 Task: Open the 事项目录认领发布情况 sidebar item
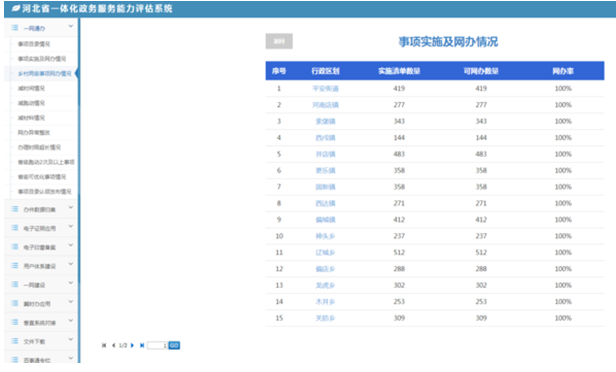pos(44,192)
